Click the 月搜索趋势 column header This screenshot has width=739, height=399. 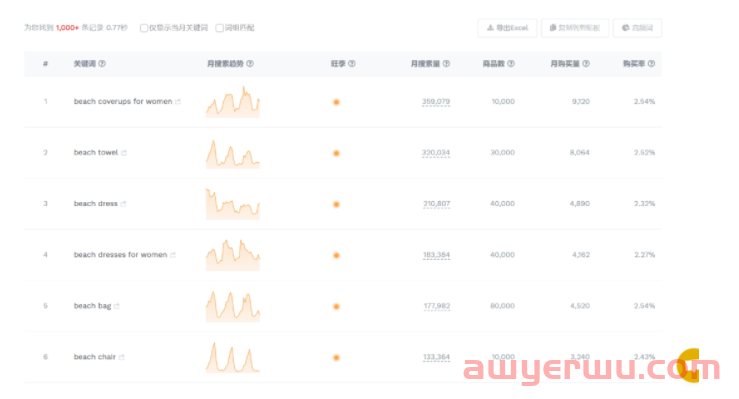[225, 64]
